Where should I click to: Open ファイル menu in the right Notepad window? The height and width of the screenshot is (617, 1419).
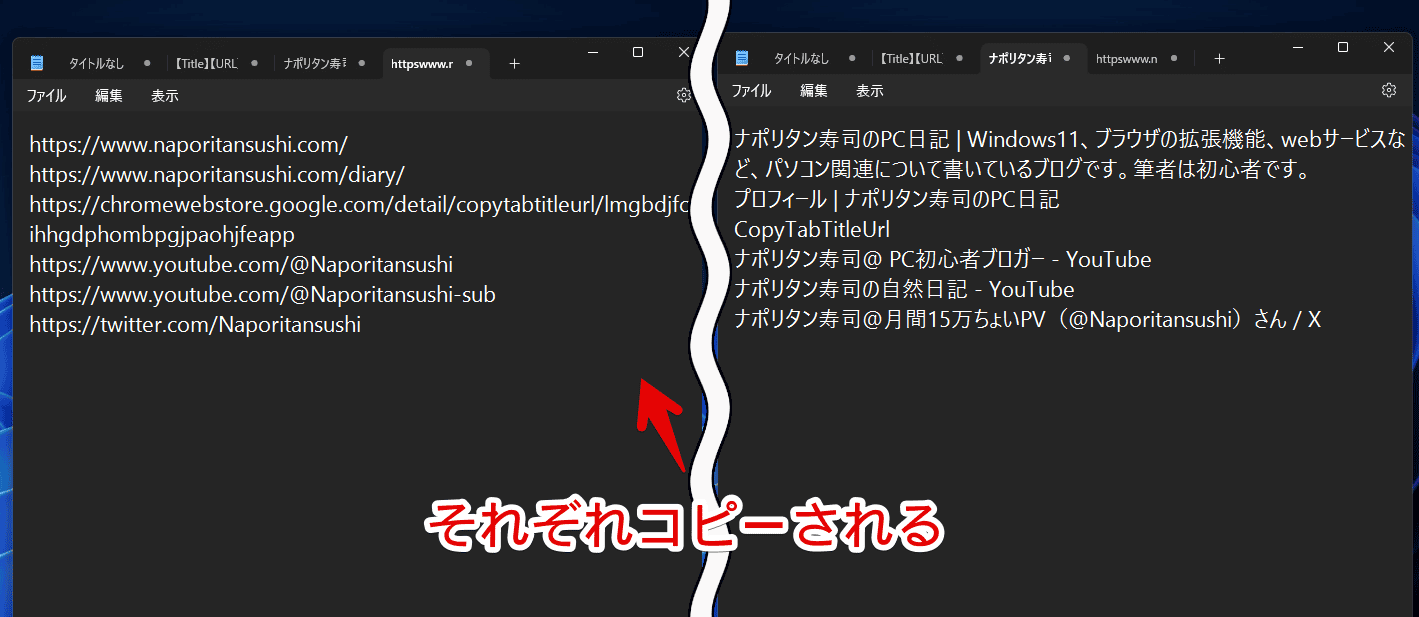pos(751,91)
